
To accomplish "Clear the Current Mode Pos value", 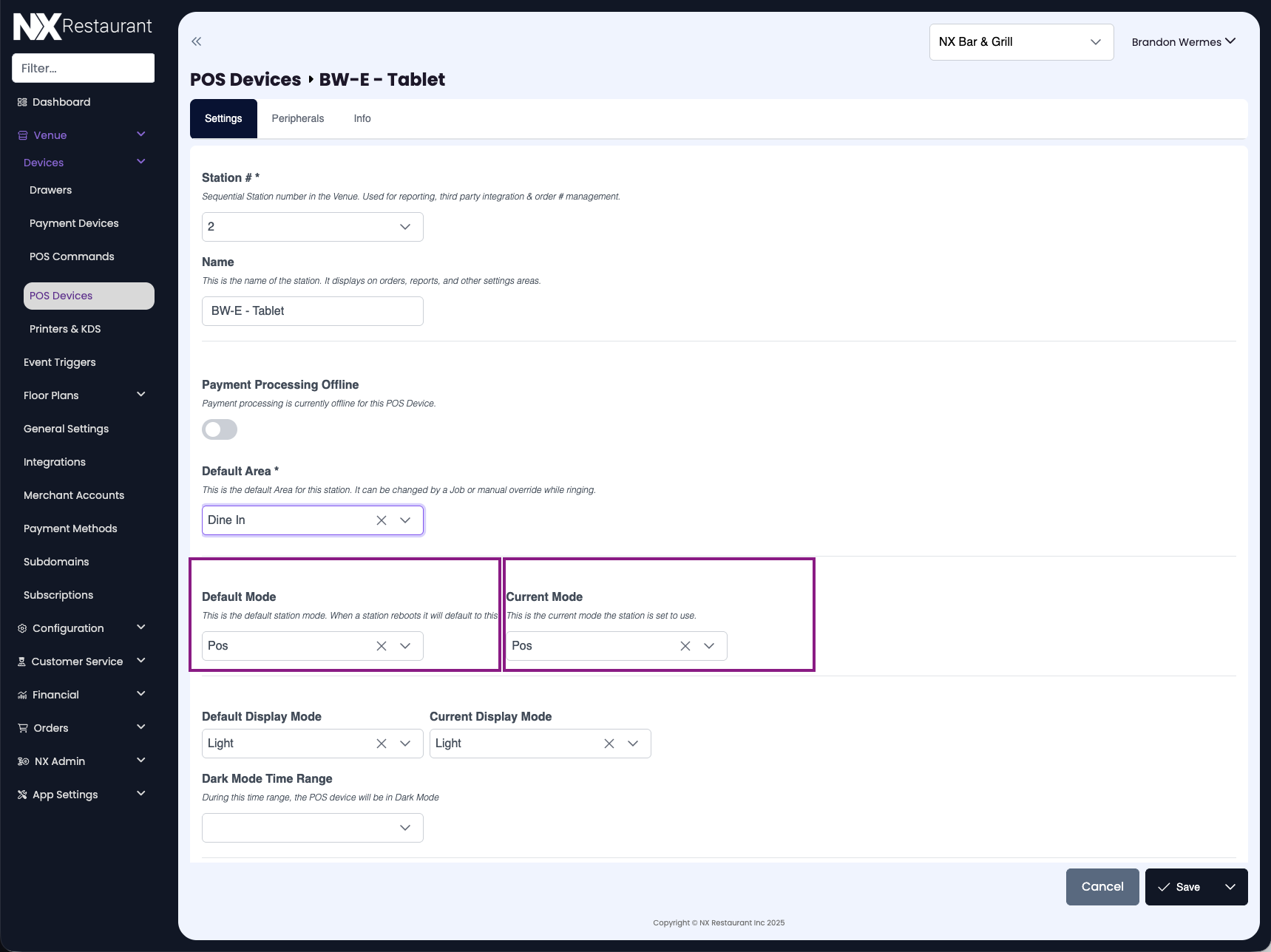I will coord(685,646).
